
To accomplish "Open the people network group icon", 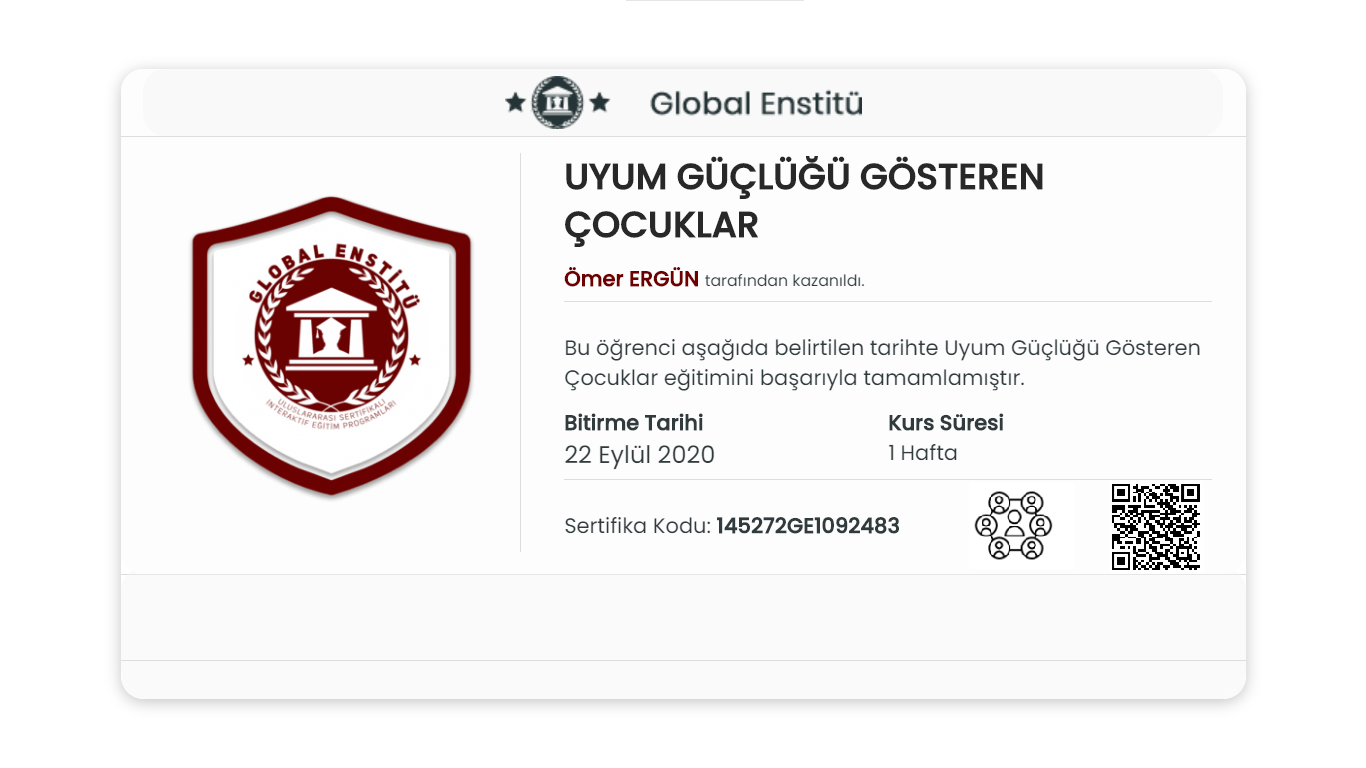I will [1013, 526].
